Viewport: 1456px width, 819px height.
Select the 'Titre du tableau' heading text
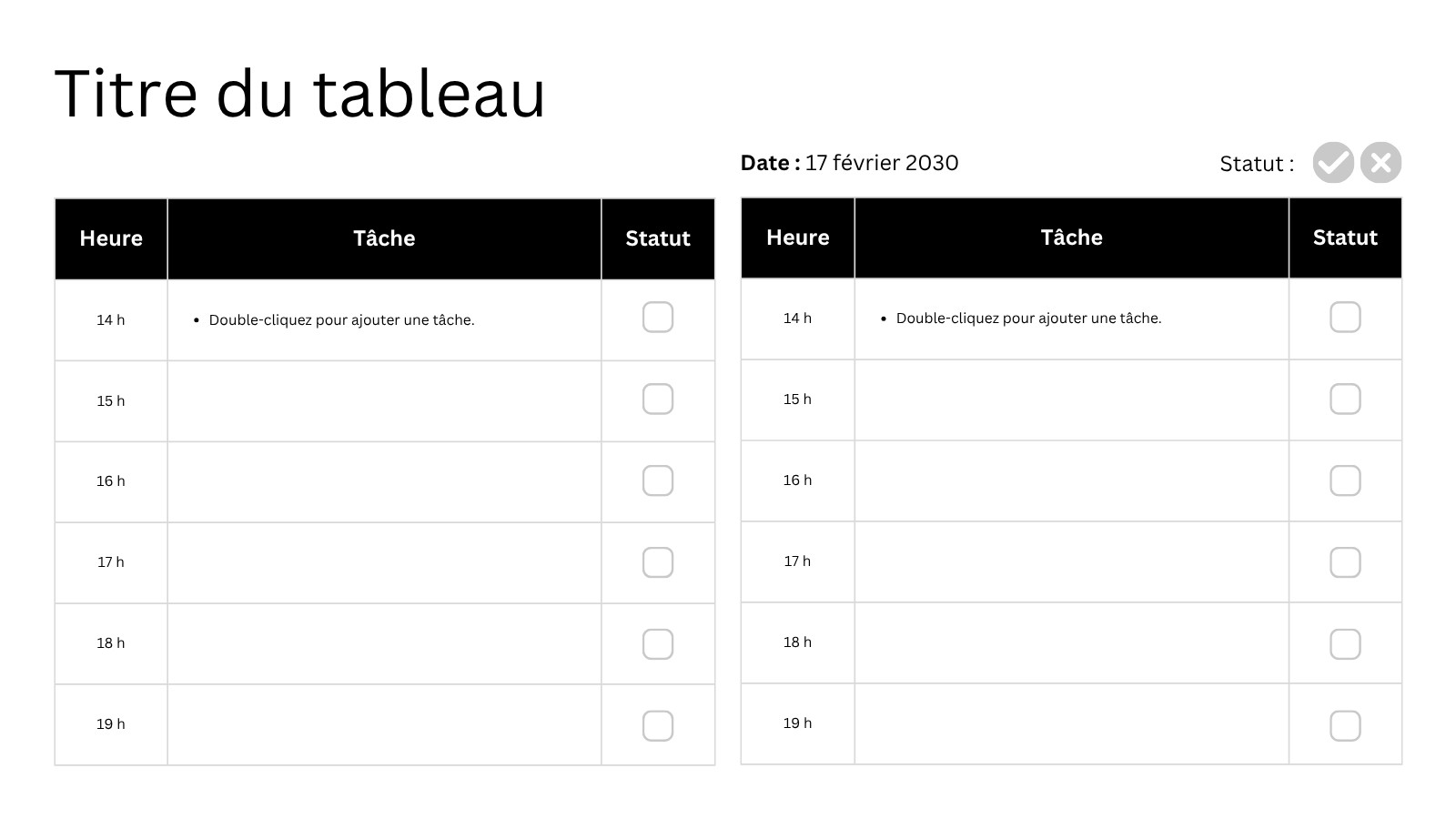pyautogui.click(x=300, y=93)
